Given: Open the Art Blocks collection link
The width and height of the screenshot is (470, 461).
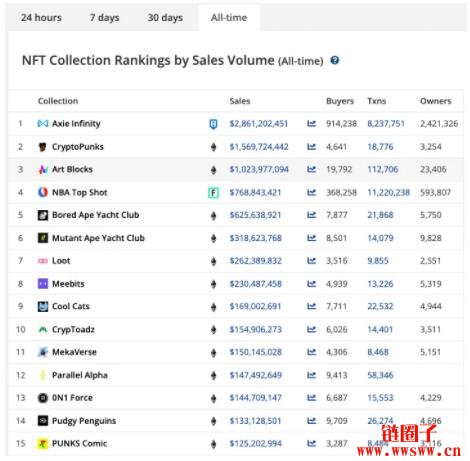Looking at the screenshot, I should 72,169.
